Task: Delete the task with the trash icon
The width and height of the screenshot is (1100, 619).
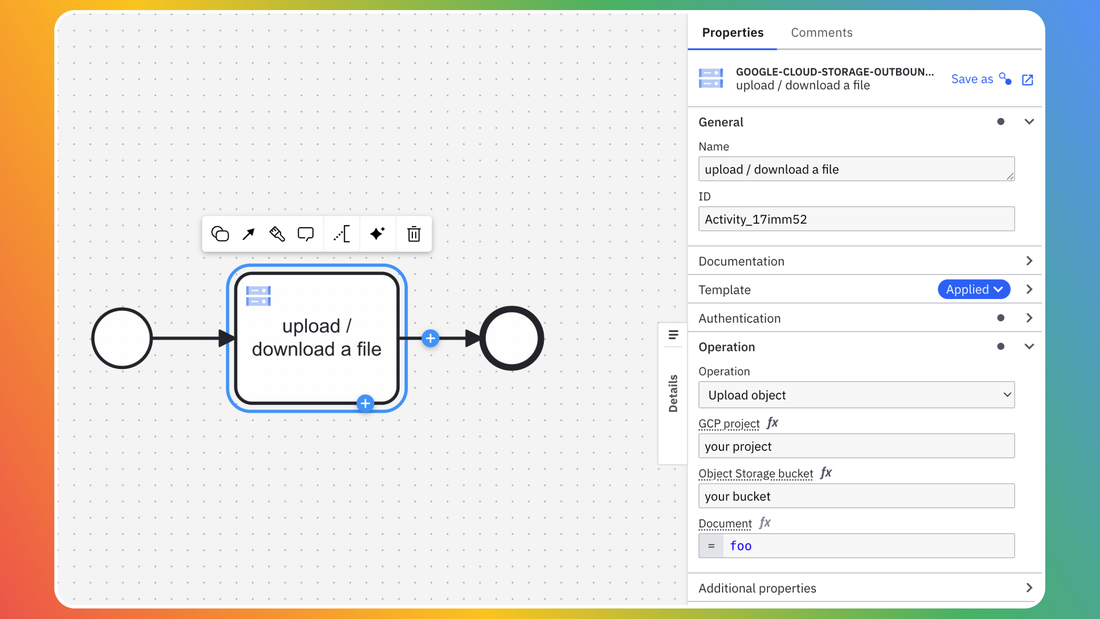Action: [414, 234]
